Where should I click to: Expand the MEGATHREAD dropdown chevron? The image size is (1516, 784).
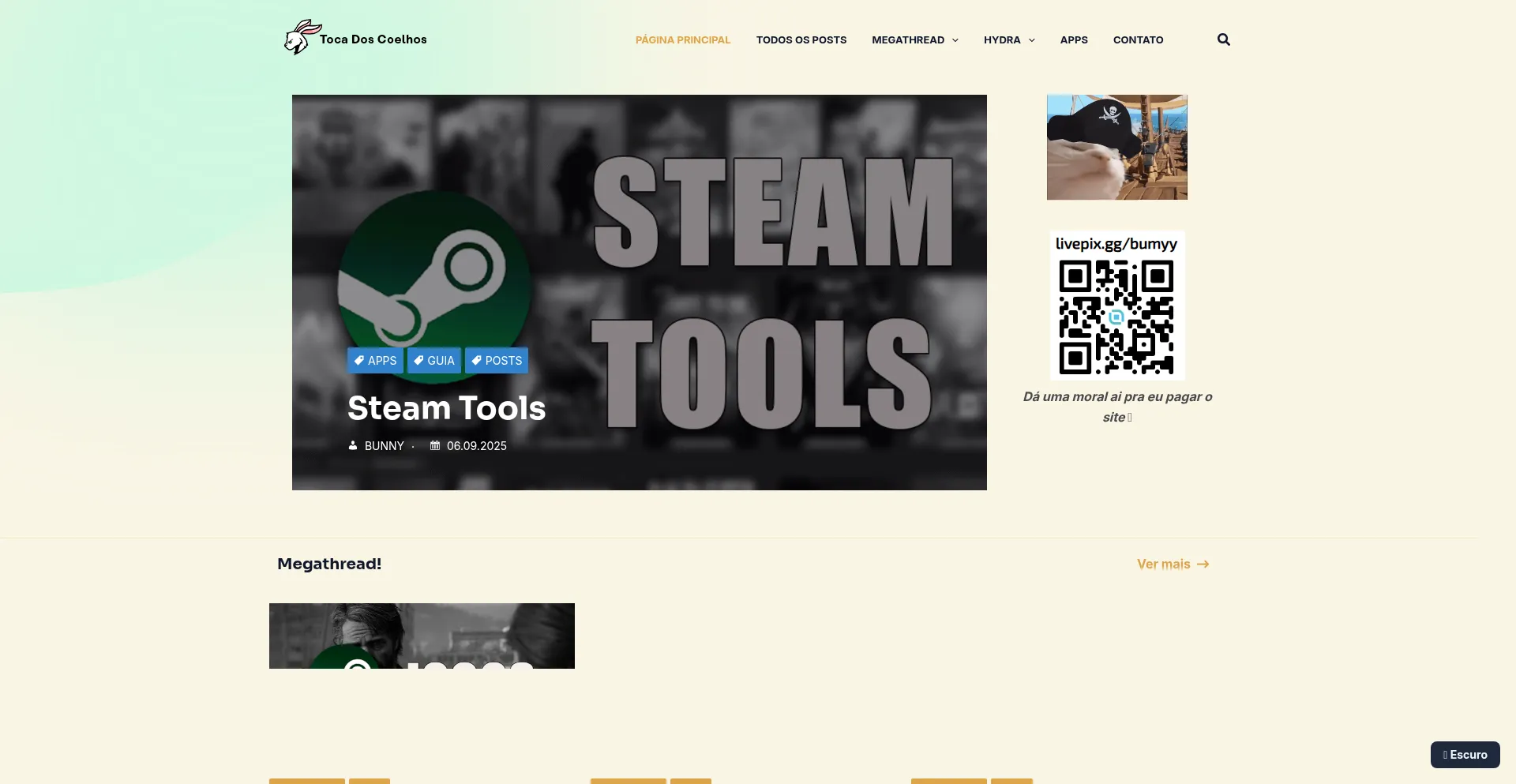coord(955,40)
